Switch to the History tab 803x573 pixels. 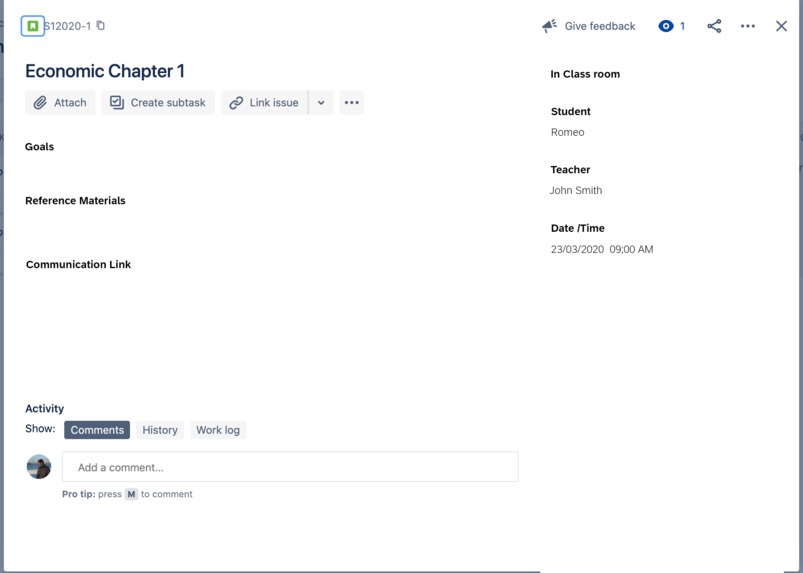click(x=160, y=430)
